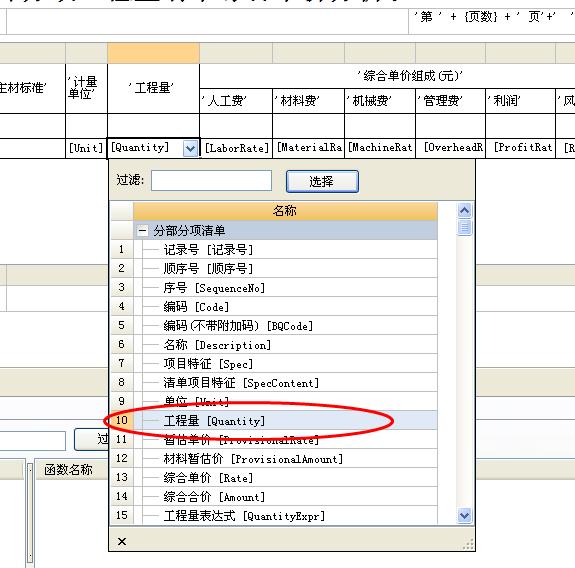The height and width of the screenshot is (568, 575).
Task: Click row number 10 in popup list
Action: (x=122, y=420)
